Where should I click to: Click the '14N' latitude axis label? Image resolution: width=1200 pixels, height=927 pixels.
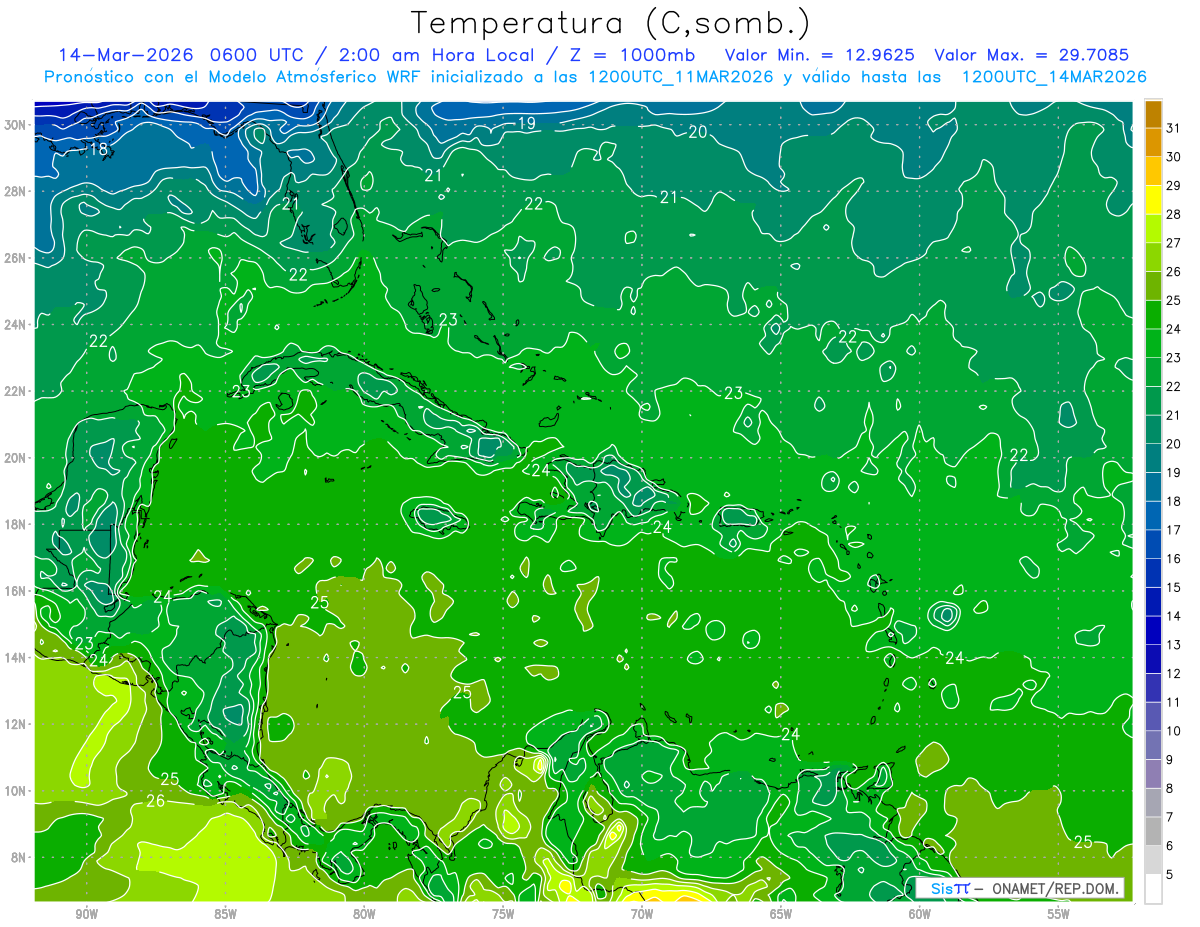coord(17,657)
